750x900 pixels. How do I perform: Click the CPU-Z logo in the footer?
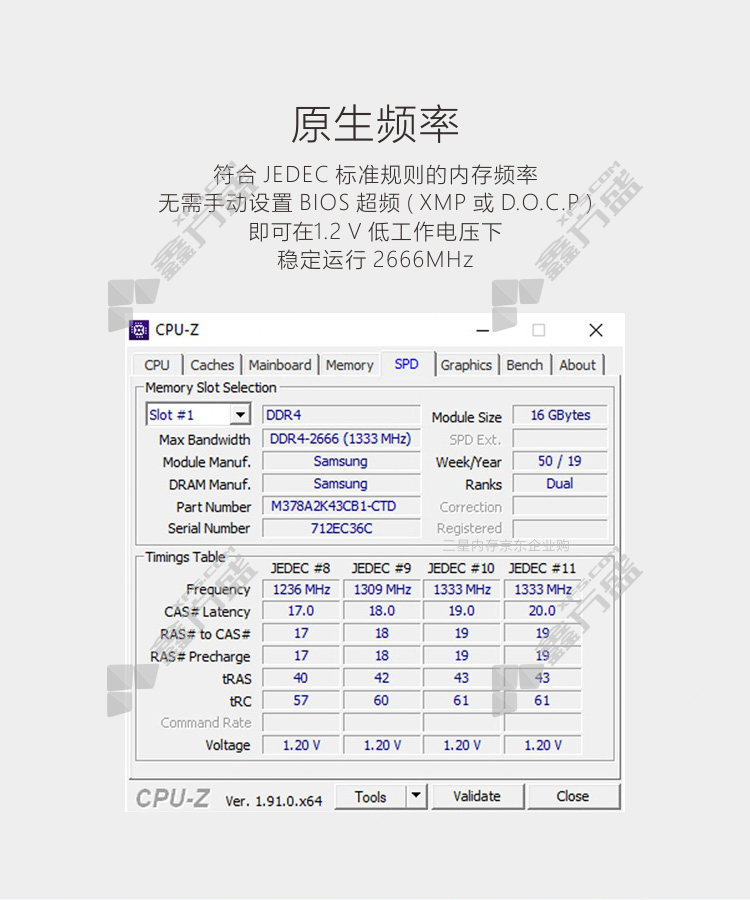[173, 798]
